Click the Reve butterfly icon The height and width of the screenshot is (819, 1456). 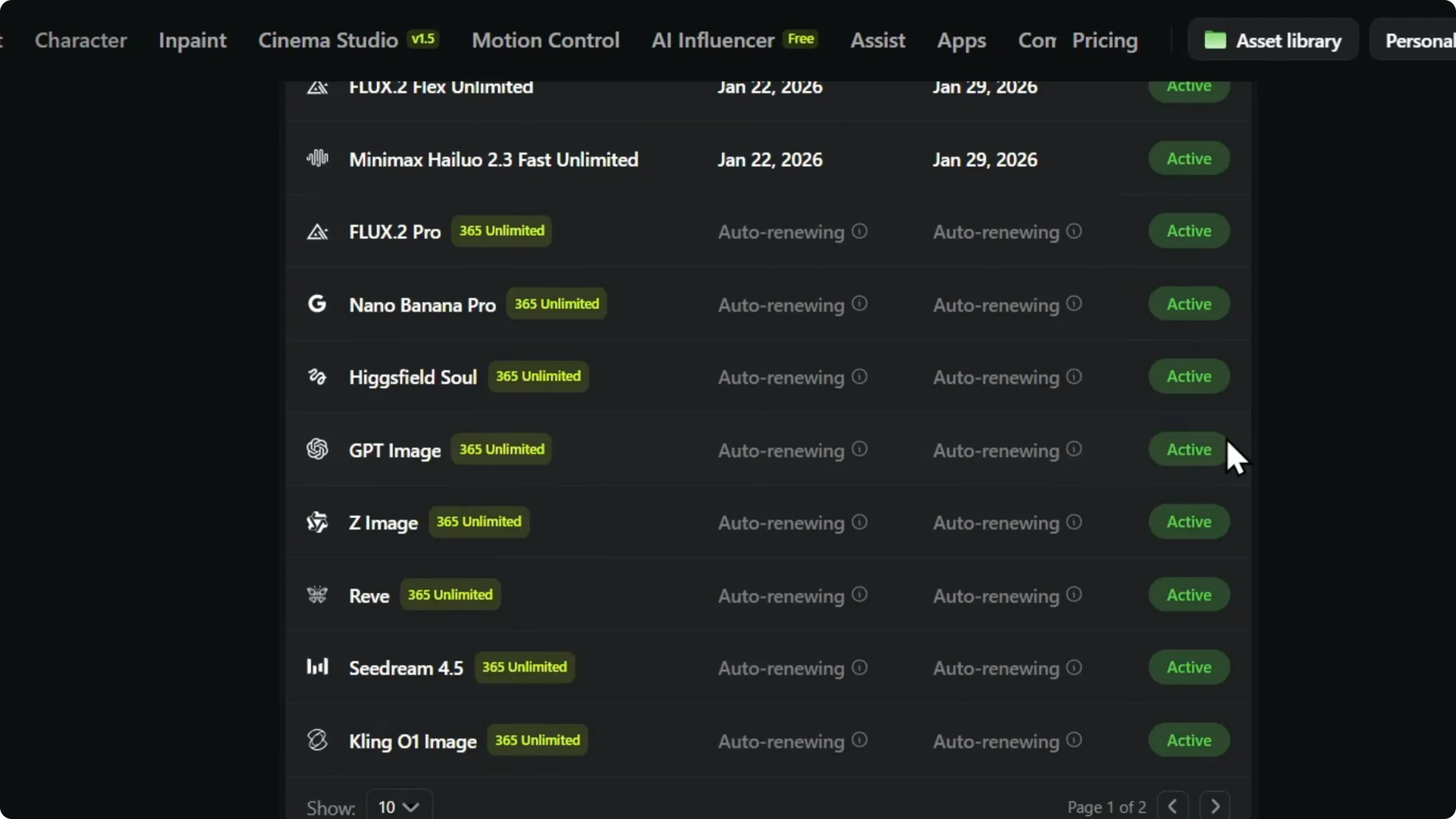(x=318, y=595)
